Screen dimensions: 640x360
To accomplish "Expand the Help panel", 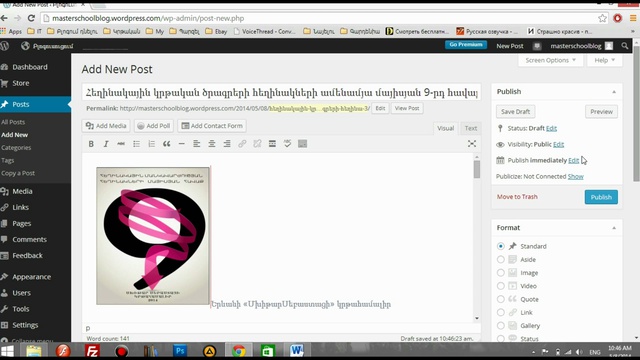I will (604, 60).
